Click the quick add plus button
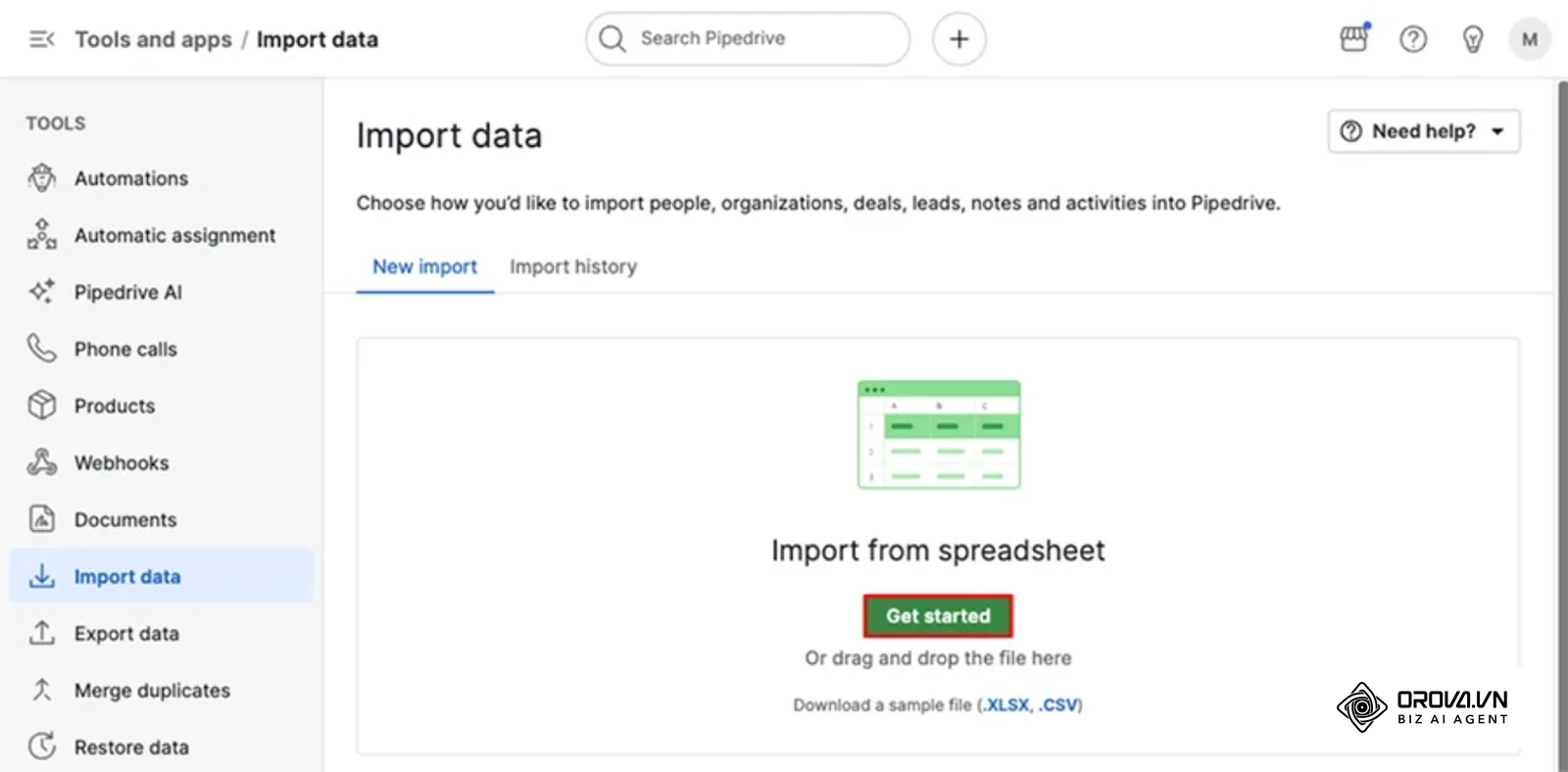1568x772 pixels. [x=958, y=39]
